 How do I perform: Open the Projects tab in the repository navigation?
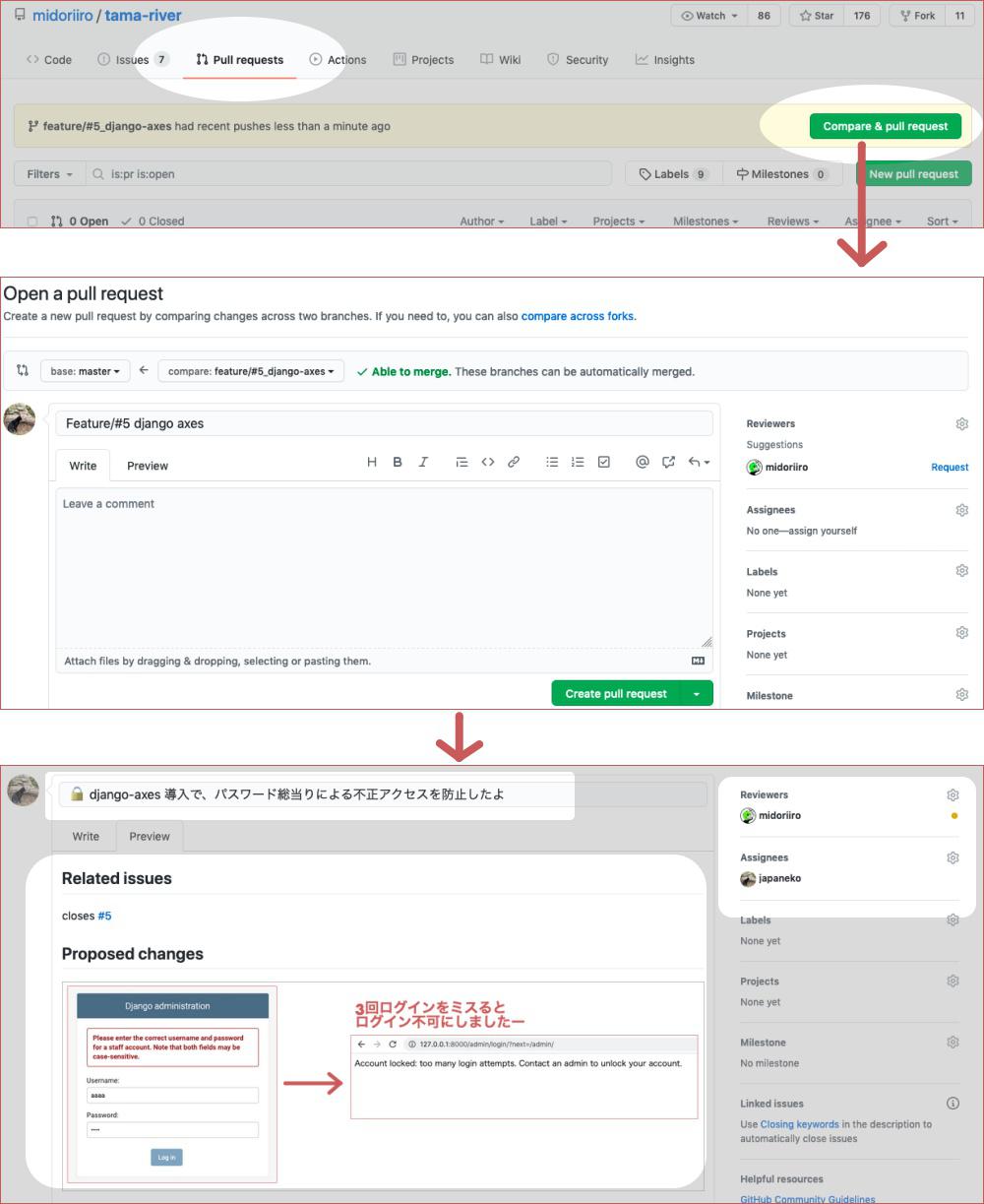coord(423,60)
